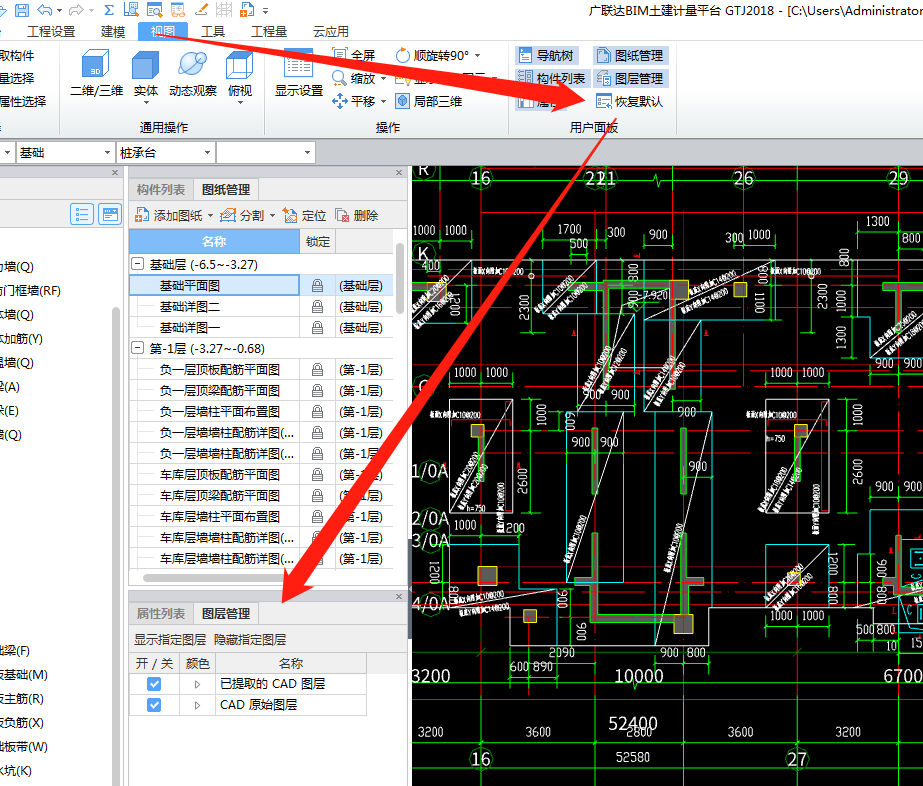Click 添加图纸 to add a drawing
Image resolution: width=923 pixels, height=786 pixels.
(x=168, y=215)
